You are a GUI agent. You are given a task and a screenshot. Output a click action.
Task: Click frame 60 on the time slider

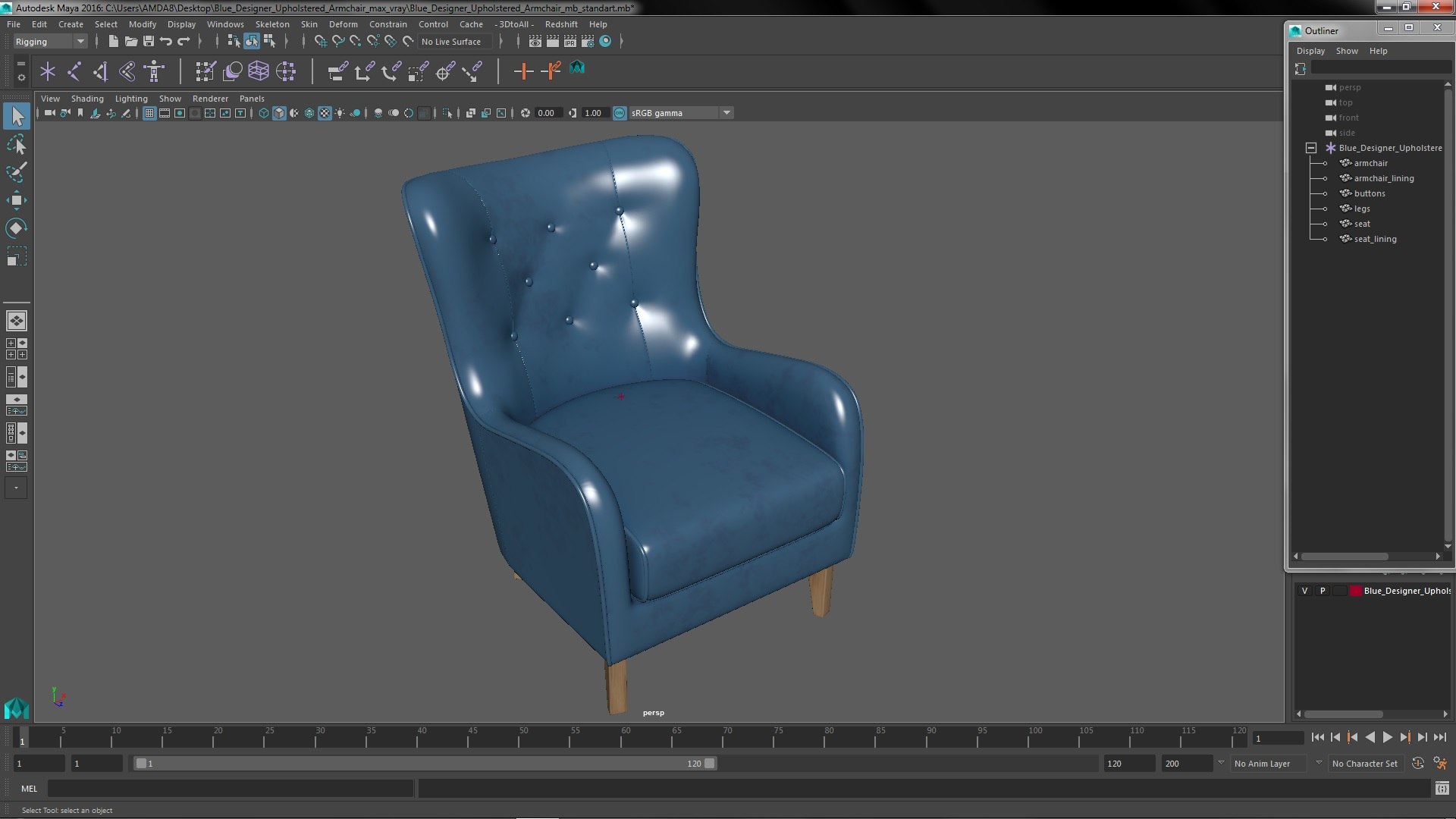coord(626,736)
